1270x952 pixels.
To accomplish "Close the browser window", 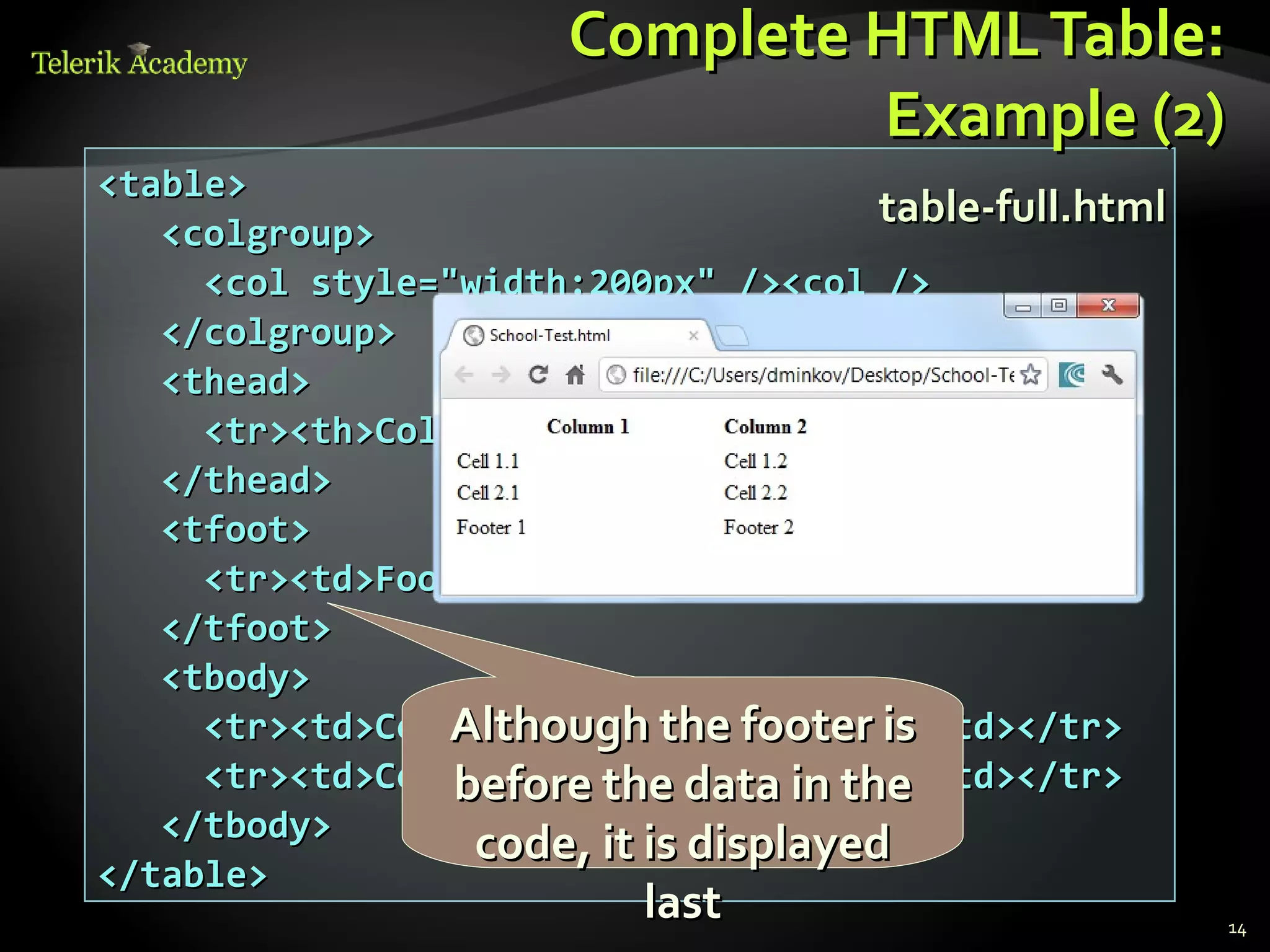I will point(1108,306).
